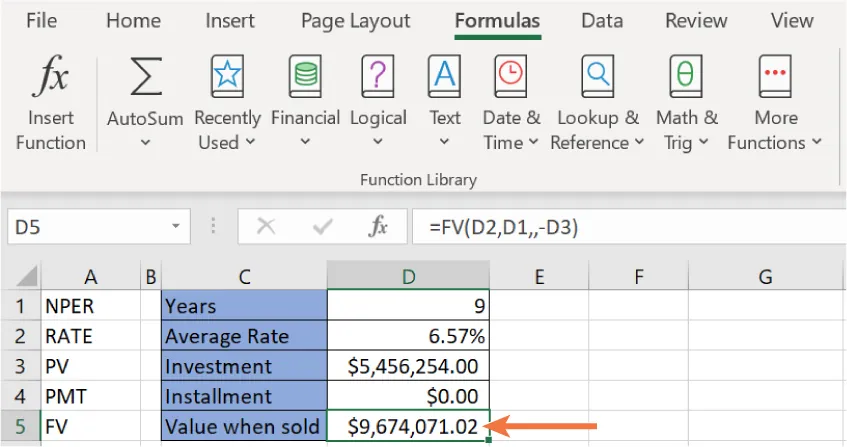The image size is (847, 447).
Task: Open Recently Used functions star icon
Action: click(x=226, y=78)
